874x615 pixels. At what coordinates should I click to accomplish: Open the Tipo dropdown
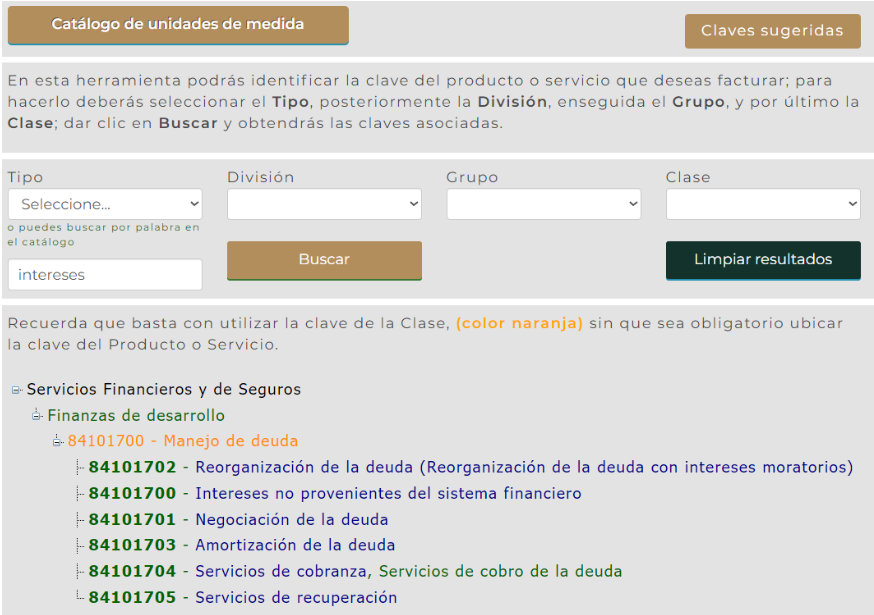pos(105,204)
